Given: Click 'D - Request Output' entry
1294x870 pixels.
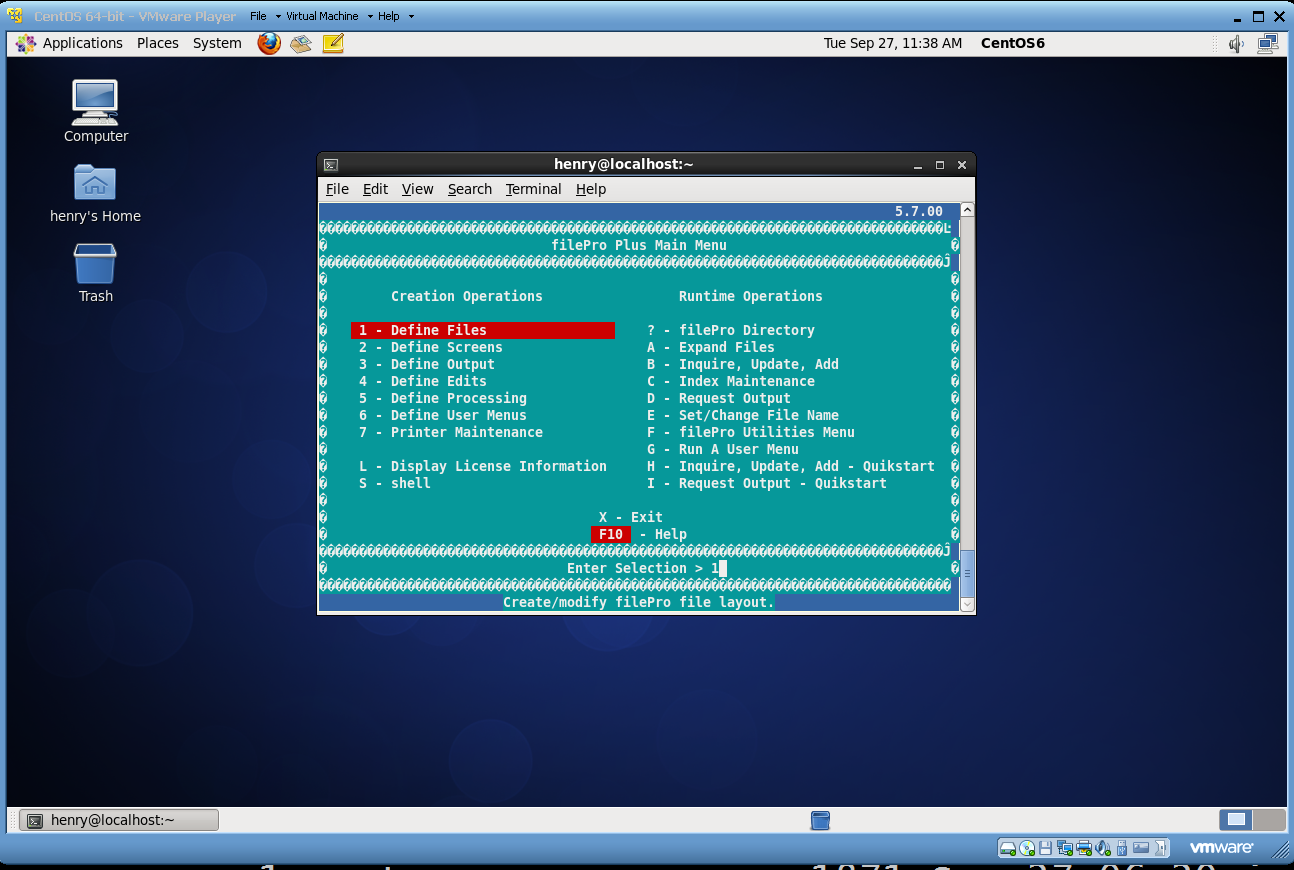Looking at the screenshot, I should point(719,398).
